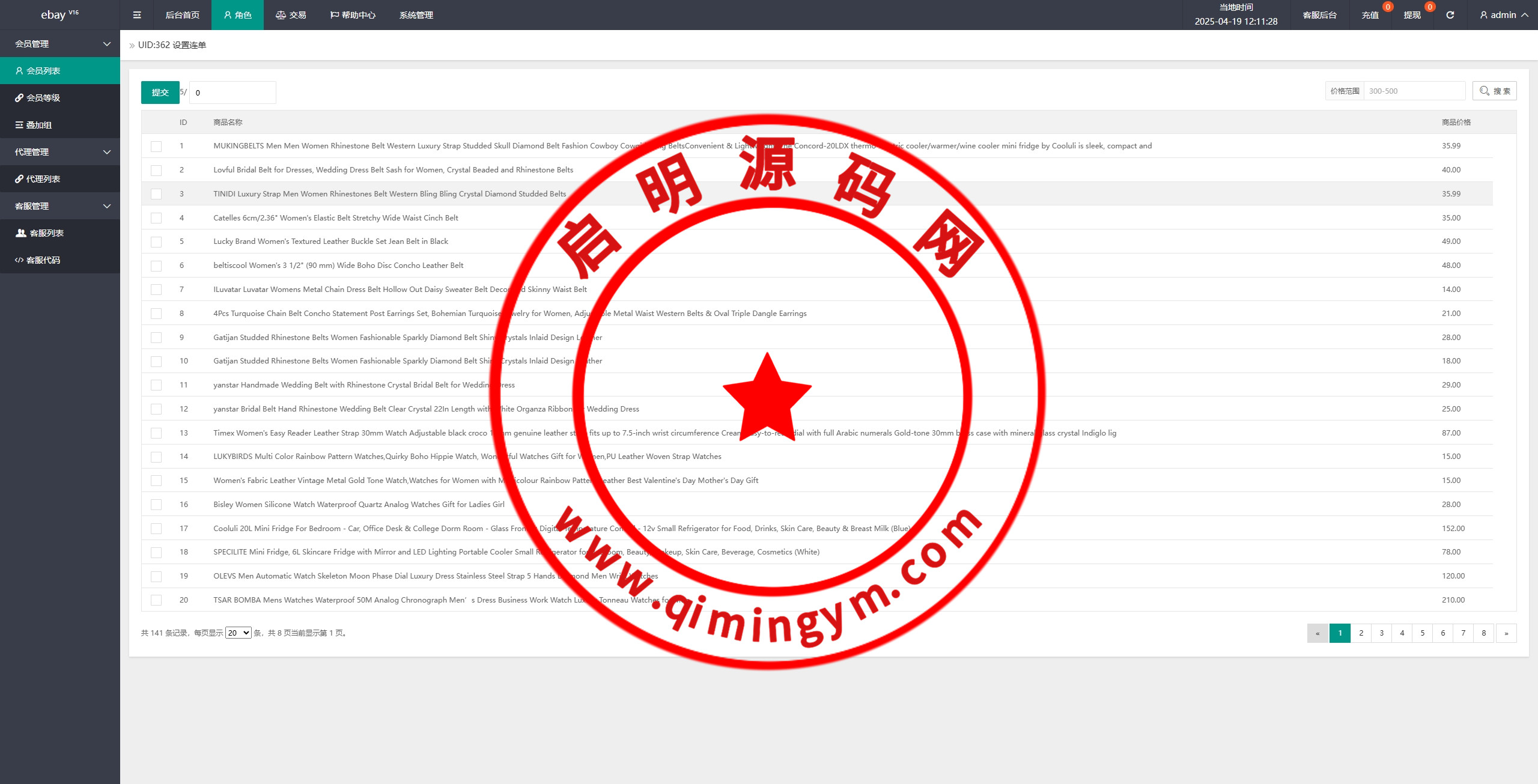Click the refresh icon in top bar
This screenshot has width=1538, height=784.
[x=1450, y=15]
